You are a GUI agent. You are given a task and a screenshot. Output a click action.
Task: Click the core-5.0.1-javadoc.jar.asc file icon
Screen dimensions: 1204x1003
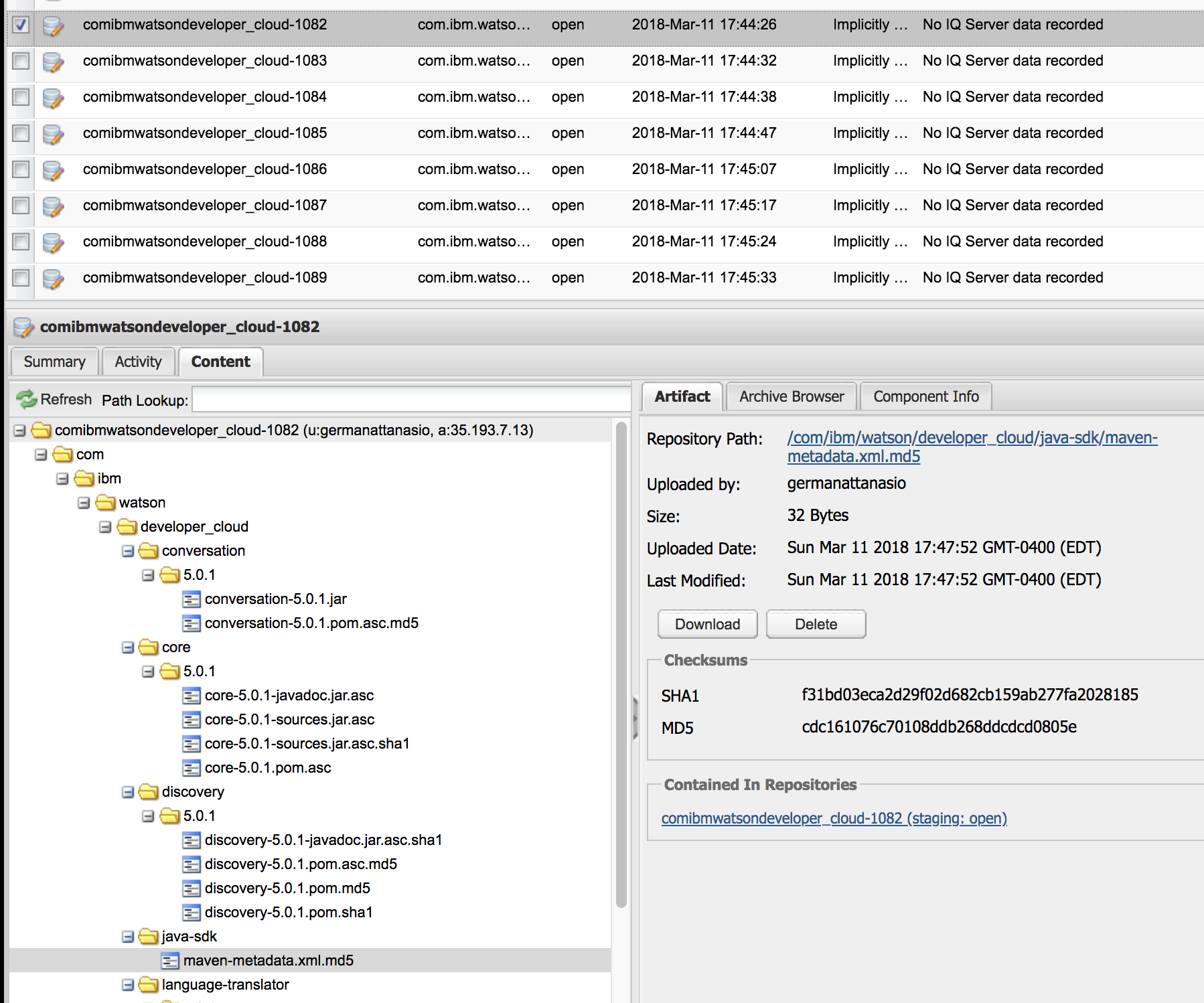192,696
